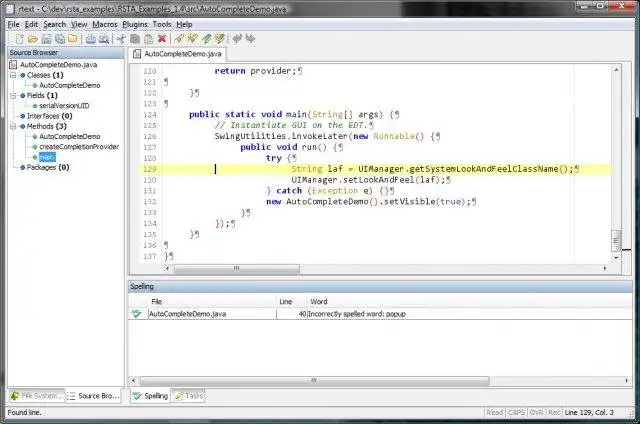Click the File column header in Spelling

[157, 302]
